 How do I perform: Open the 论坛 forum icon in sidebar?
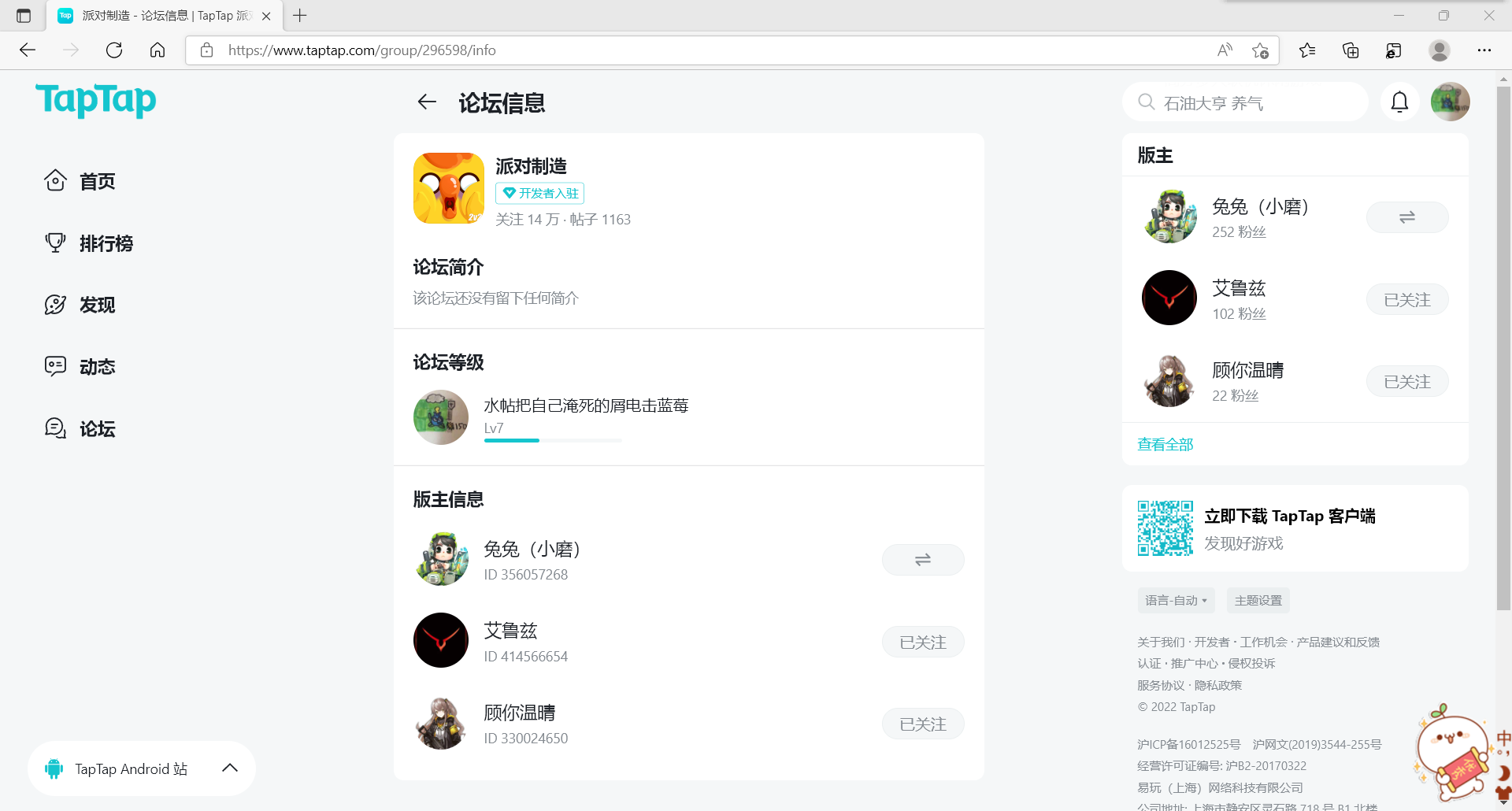[55, 428]
